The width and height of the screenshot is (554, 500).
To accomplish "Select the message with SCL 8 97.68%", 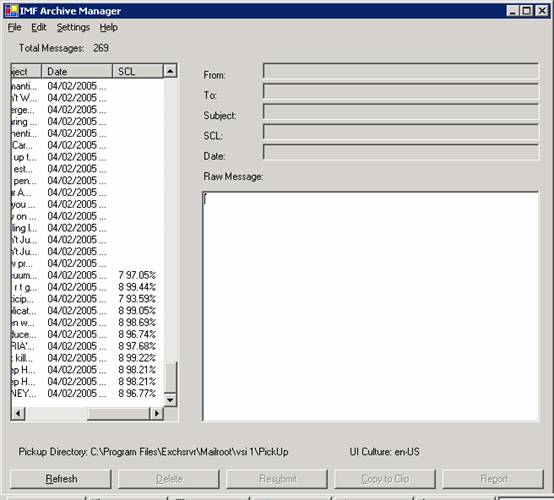I will tap(87, 346).
